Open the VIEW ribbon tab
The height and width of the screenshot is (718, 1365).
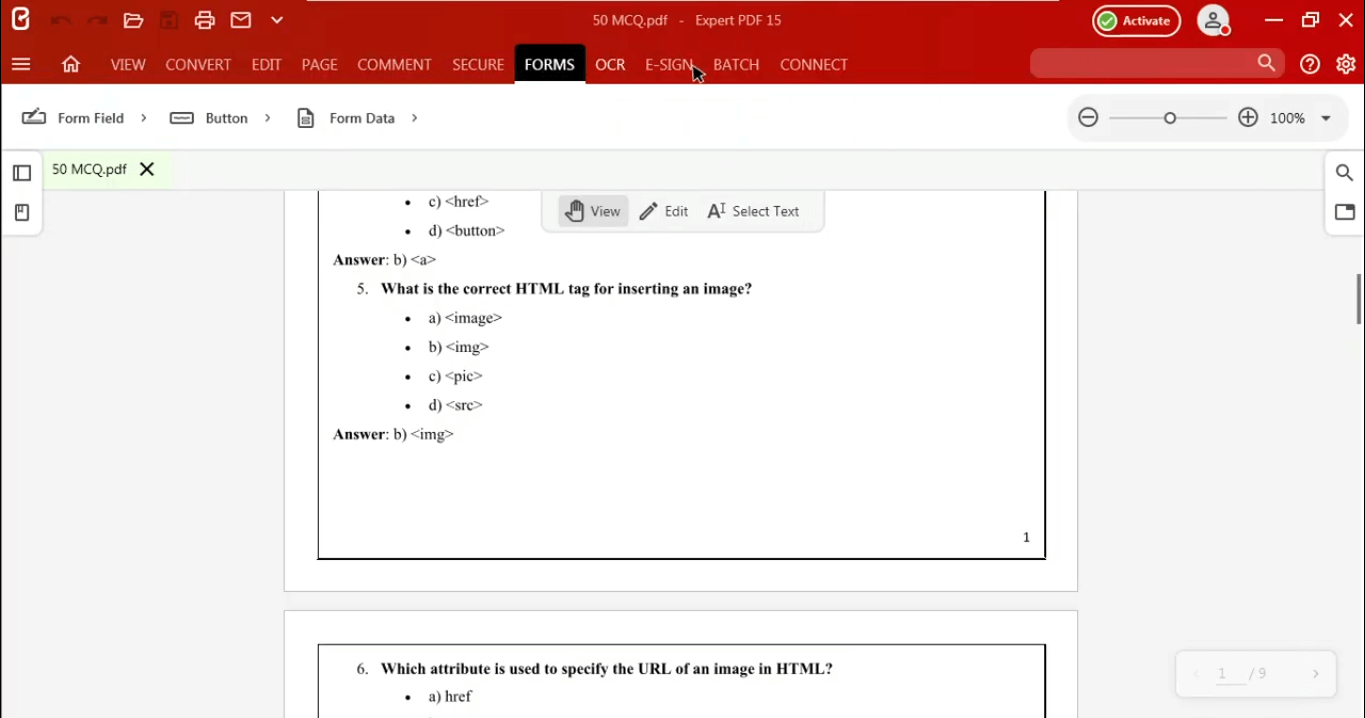128,65
